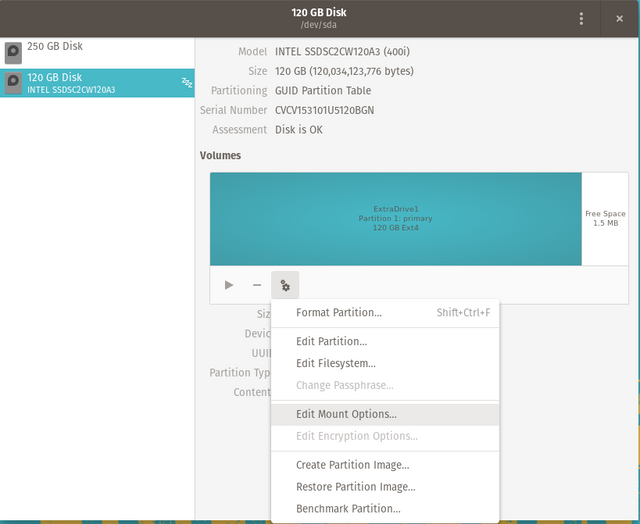
Task: Click the mount partition play icon
Action: (x=229, y=285)
